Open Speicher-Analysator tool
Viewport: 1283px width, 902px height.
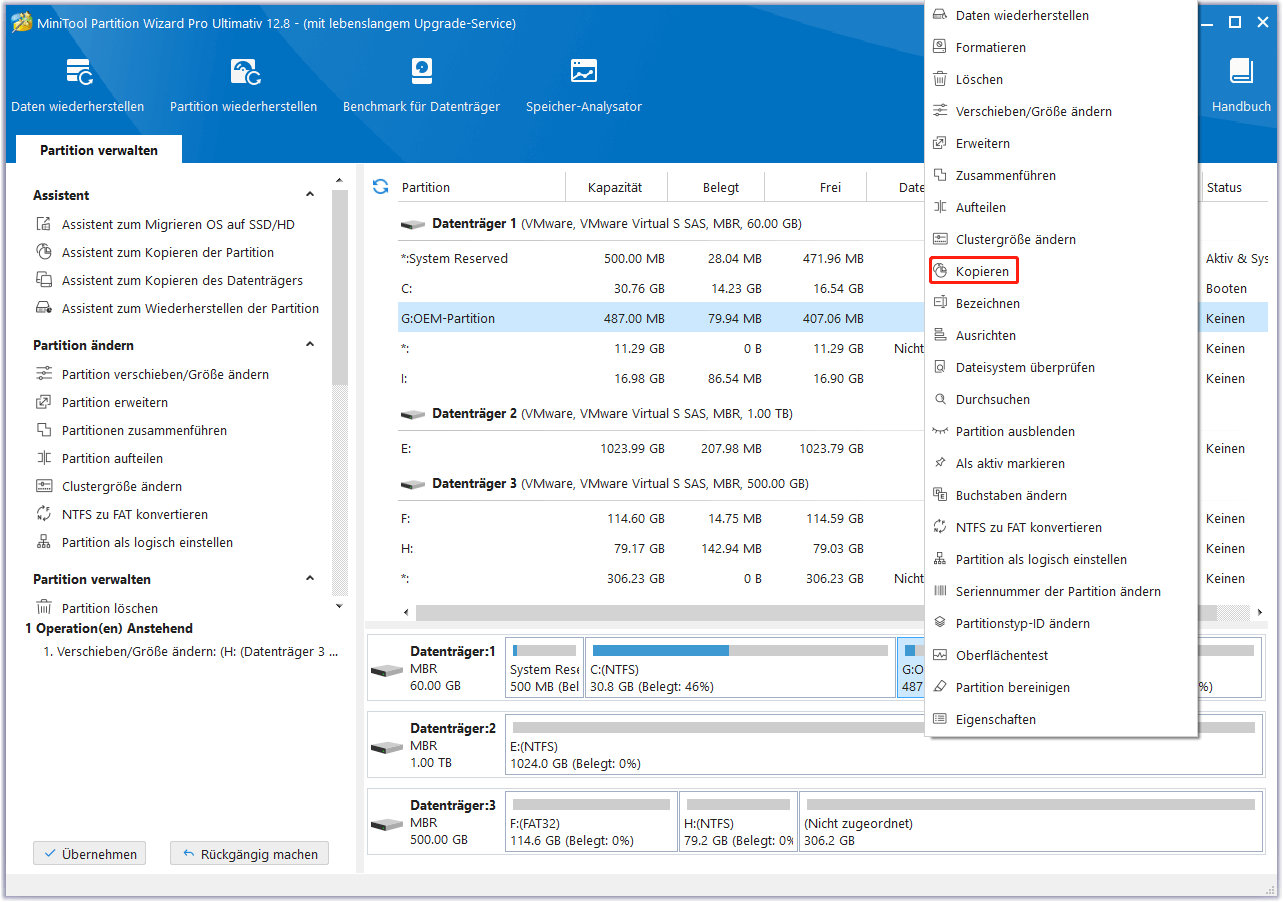(x=584, y=85)
